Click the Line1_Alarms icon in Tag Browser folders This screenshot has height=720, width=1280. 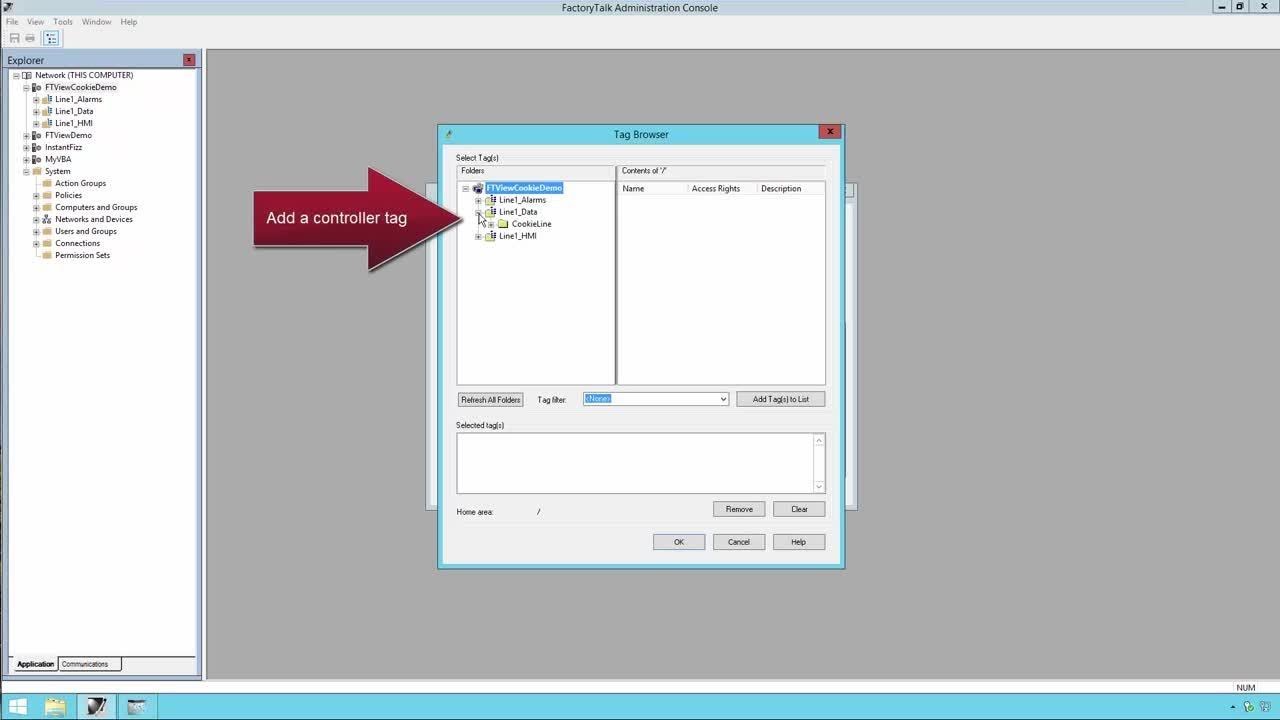(491, 200)
